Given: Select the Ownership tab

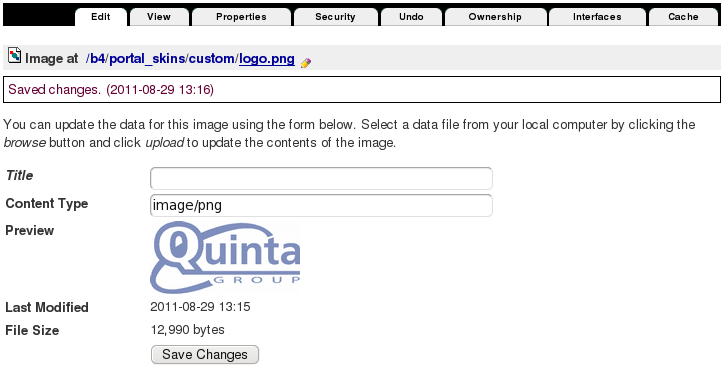Looking at the screenshot, I should [495, 17].
